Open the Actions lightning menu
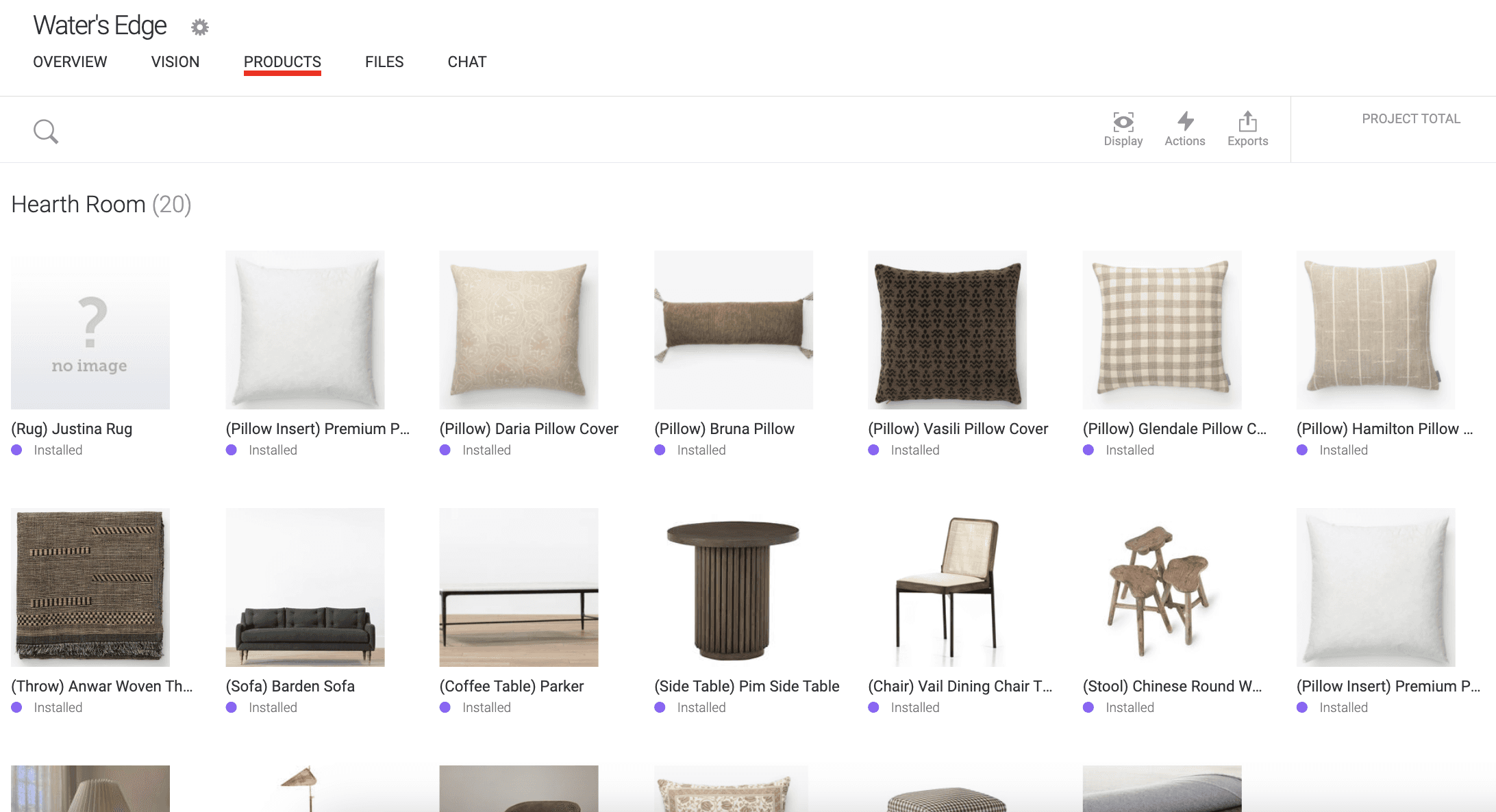 1184,129
